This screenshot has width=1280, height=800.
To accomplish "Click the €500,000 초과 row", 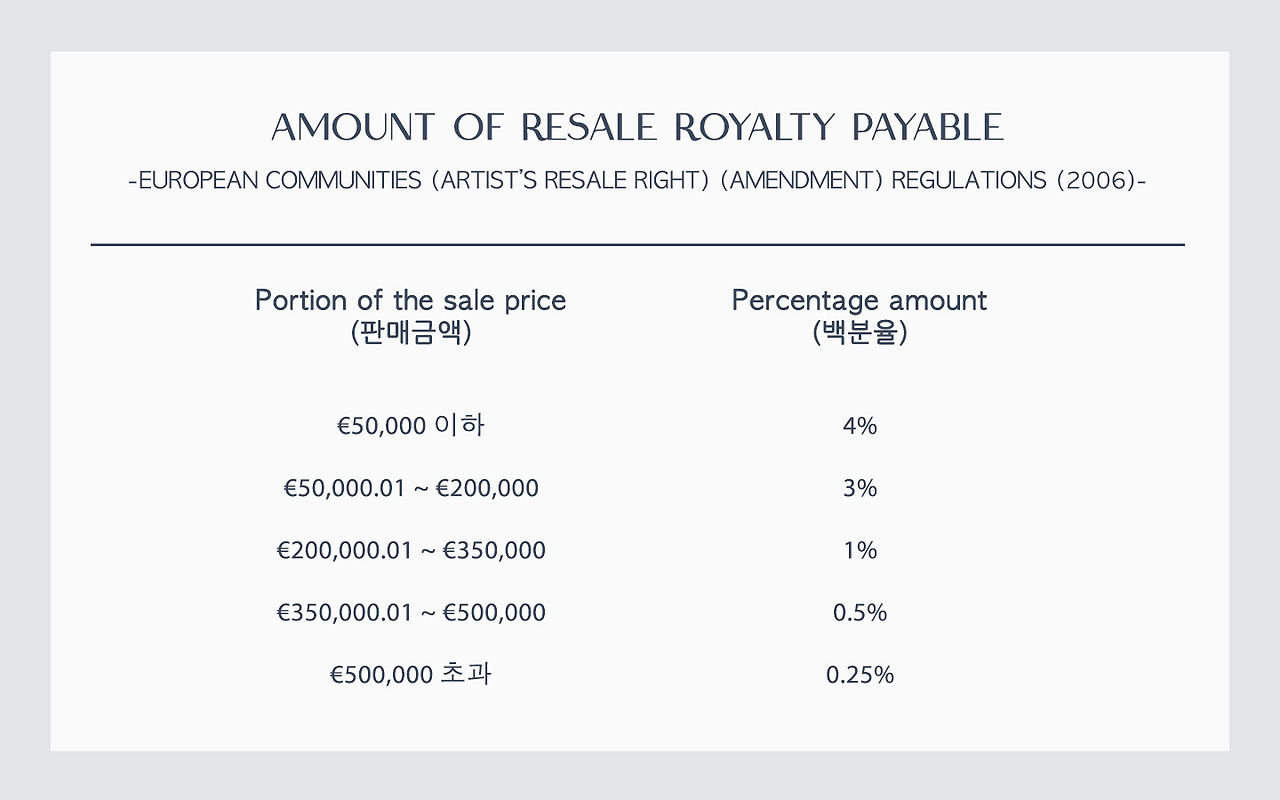I will [410, 674].
